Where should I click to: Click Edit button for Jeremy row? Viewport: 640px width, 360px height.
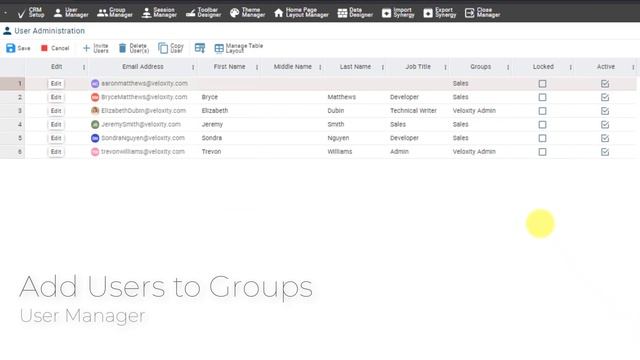(x=56, y=124)
